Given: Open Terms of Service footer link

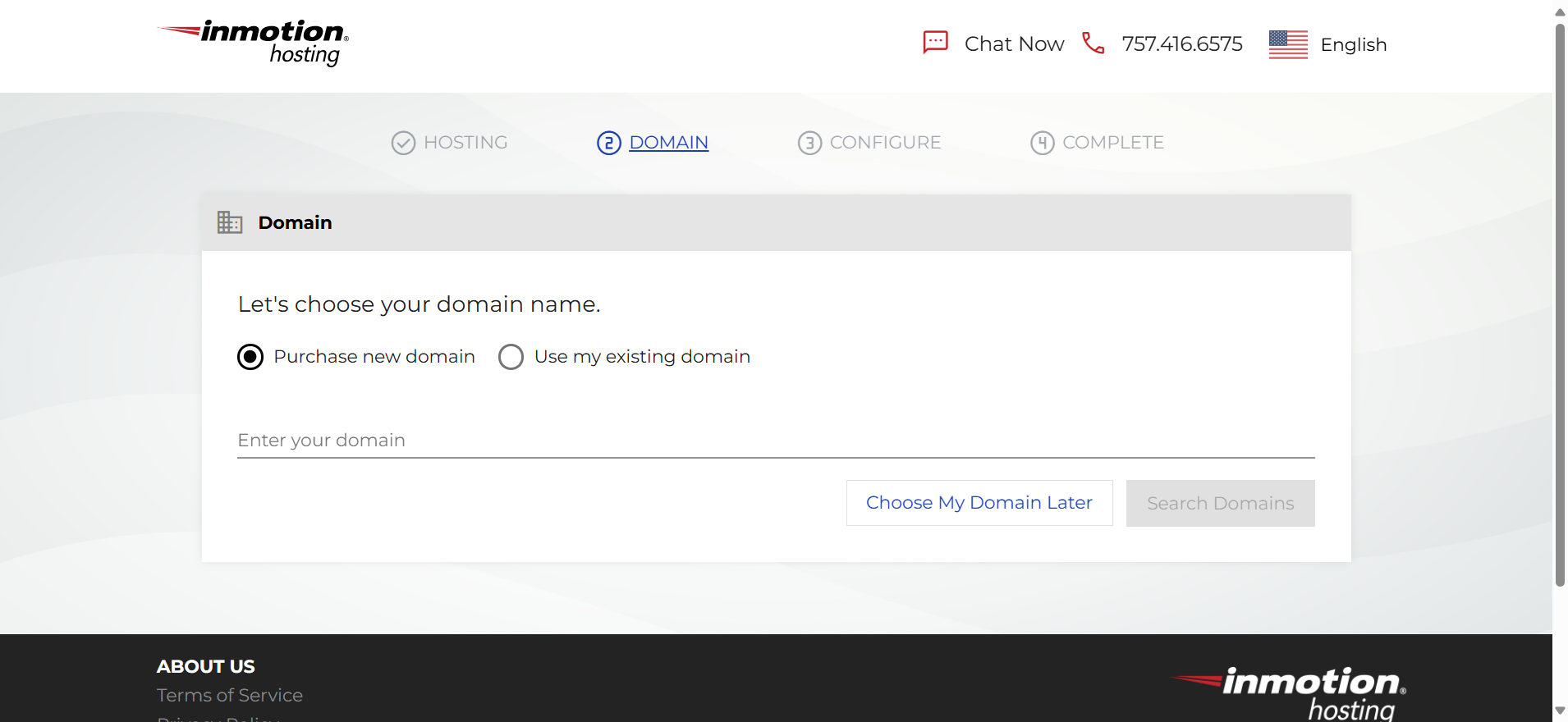Looking at the screenshot, I should coord(230,696).
